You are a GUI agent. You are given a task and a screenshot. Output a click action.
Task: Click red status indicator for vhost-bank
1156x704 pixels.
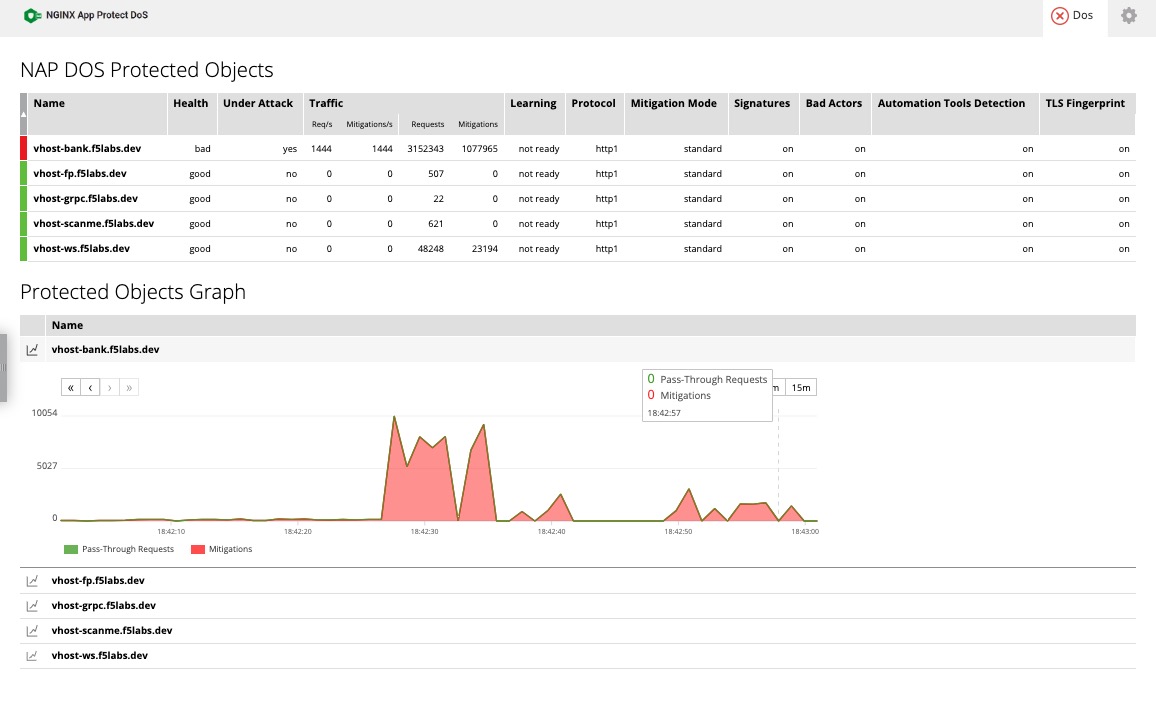click(x=24, y=148)
